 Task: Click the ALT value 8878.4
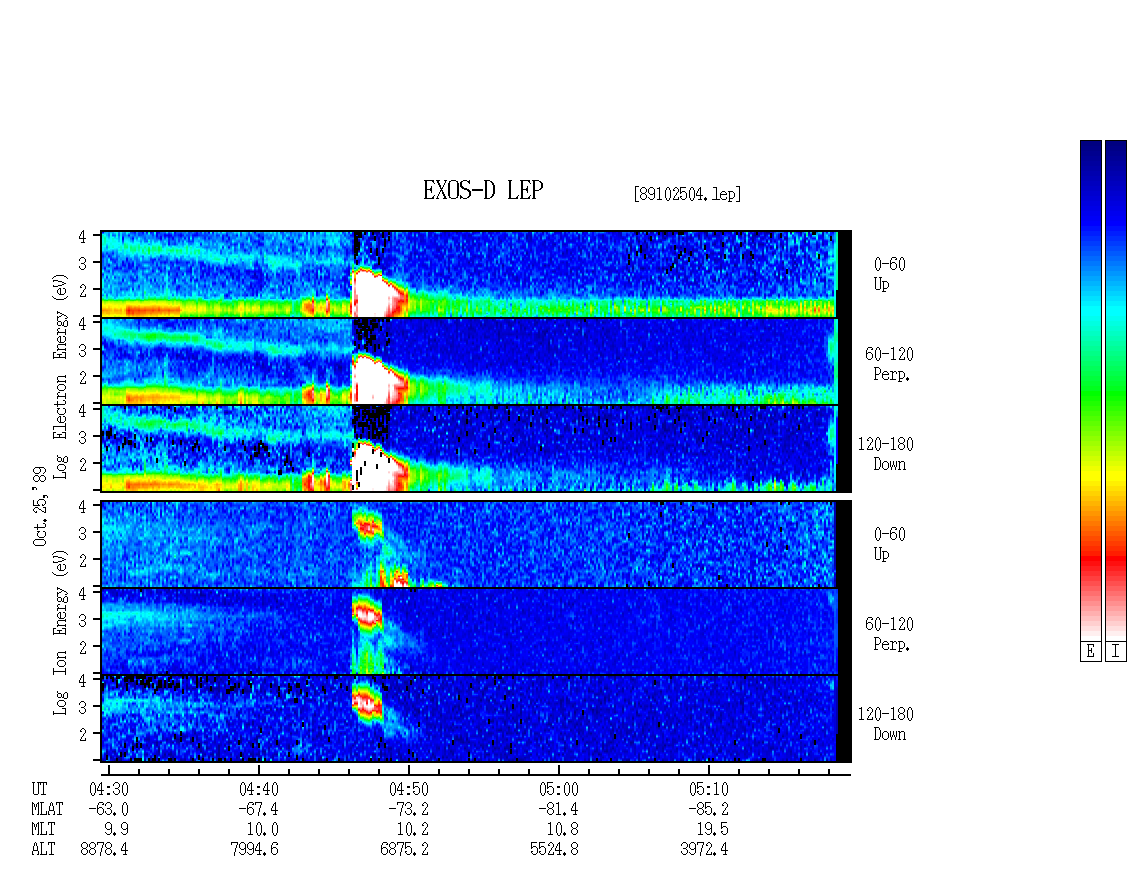[104, 849]
